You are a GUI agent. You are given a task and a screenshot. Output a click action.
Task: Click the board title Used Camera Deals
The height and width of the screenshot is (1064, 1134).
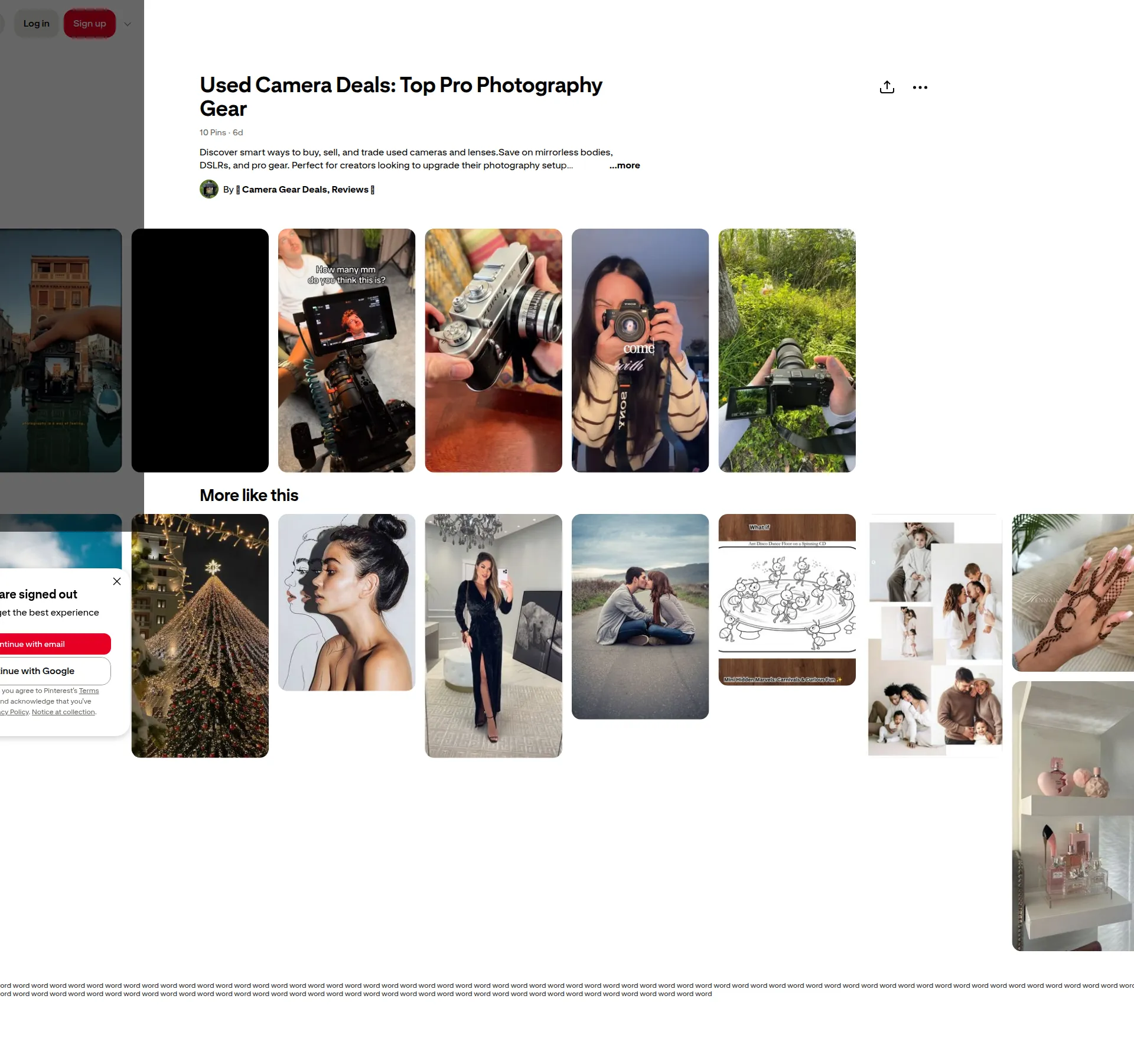(401, 97)
